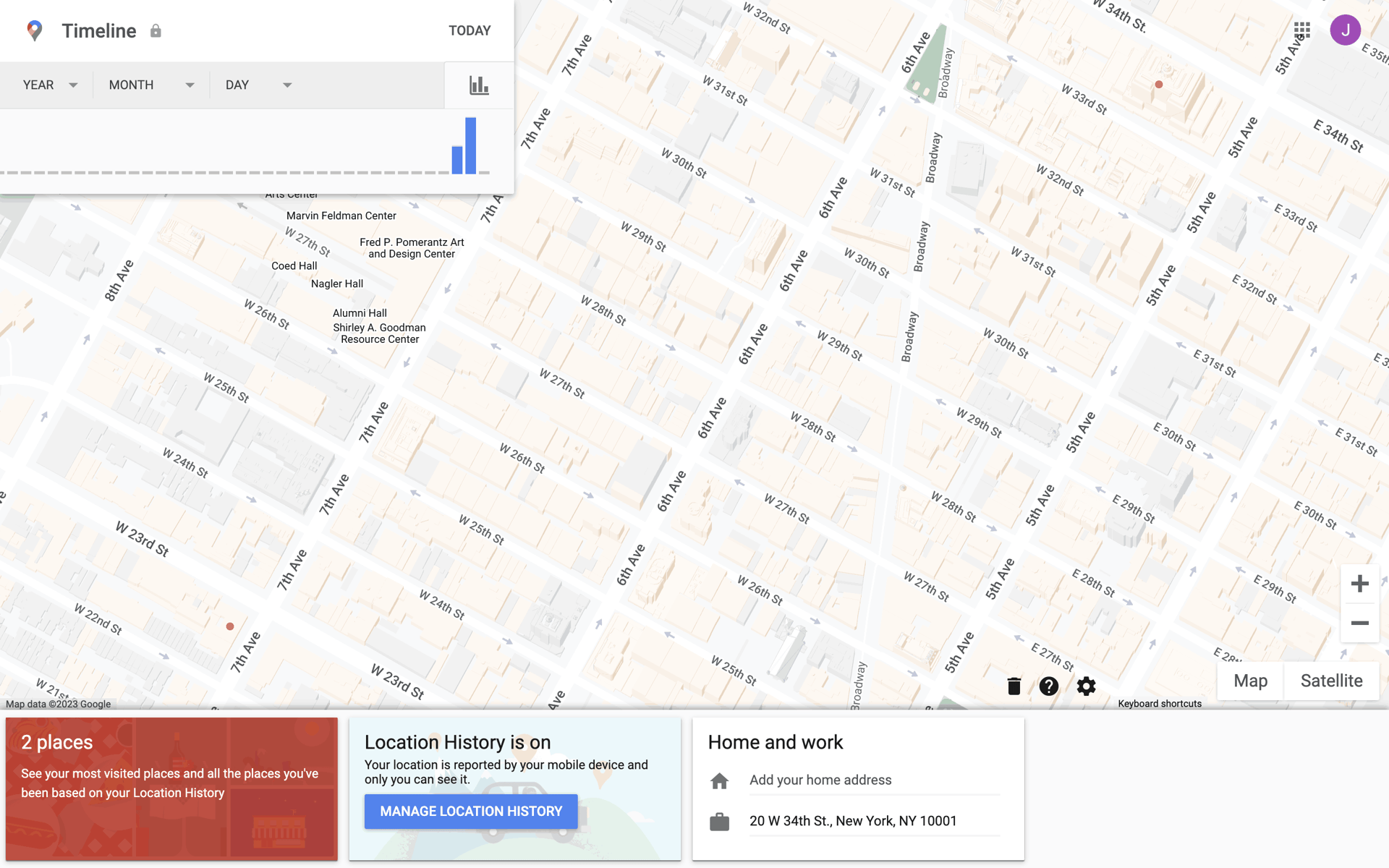1389x868 pixels.
Task: Toggle the bar chart view icon
Action: [x=479, y=85]
